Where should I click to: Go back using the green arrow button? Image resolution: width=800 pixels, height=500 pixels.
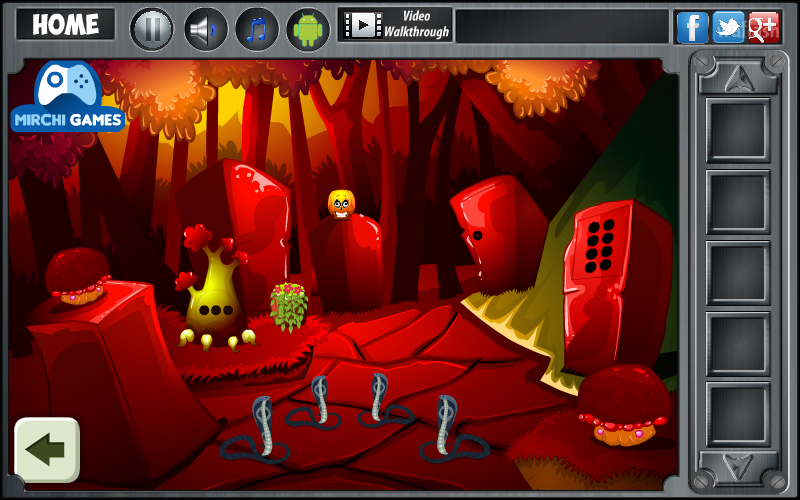click(x=47, y=449)
